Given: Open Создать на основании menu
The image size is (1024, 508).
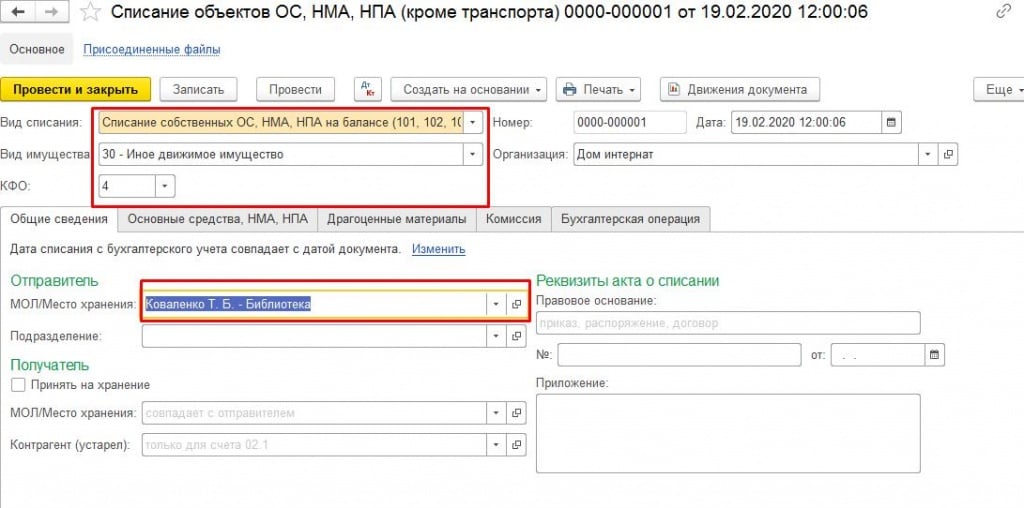Looking at the screenshot, I should (468, 89).
